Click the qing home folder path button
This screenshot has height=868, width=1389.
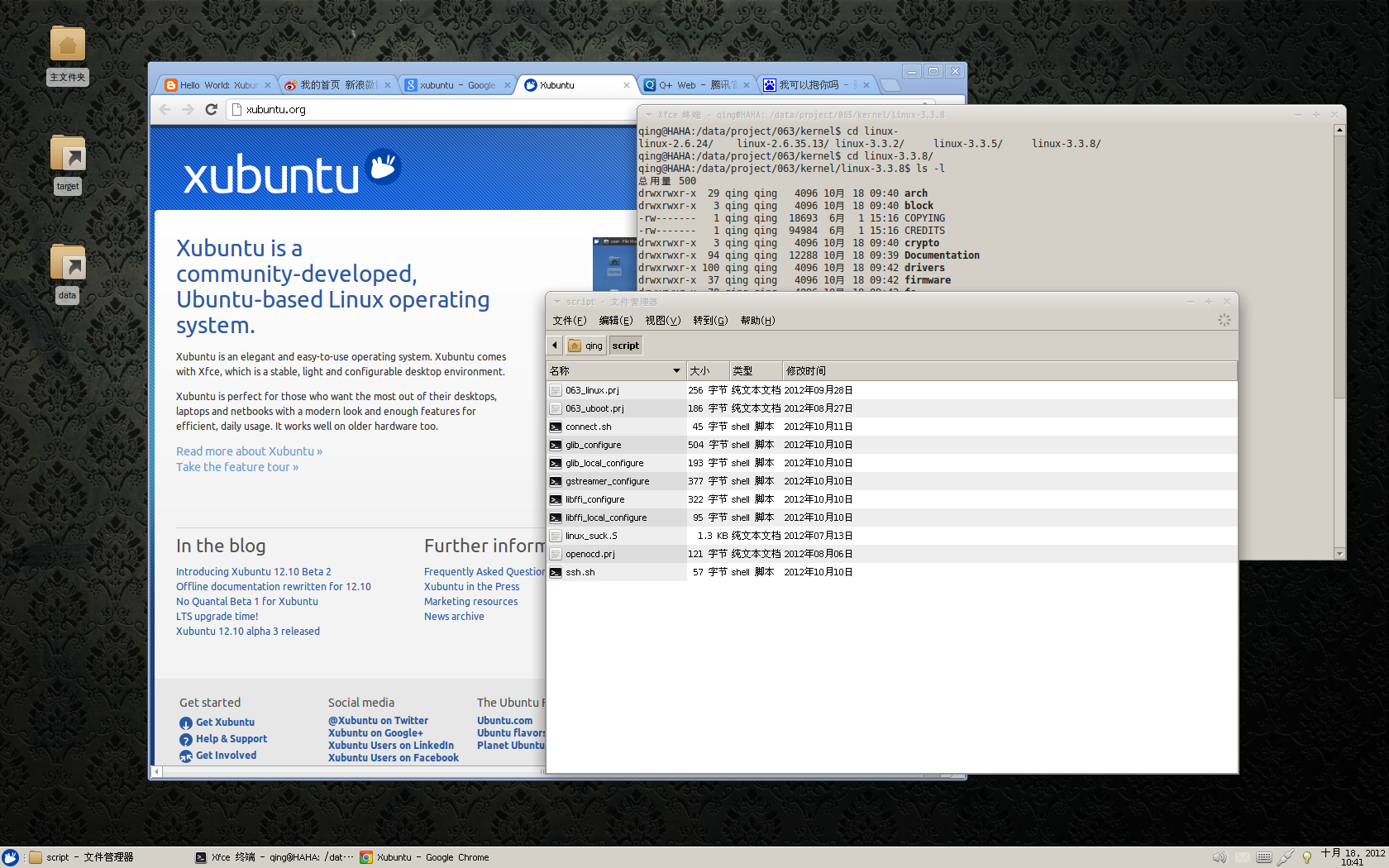(585, 346)
